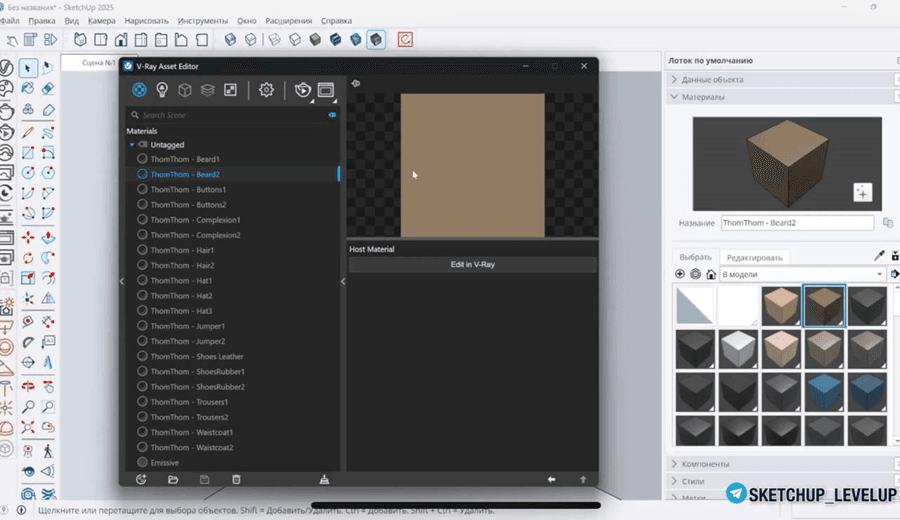Select the Rotate tool
Viewport: 900px width, 520px height.
(28, 258)
